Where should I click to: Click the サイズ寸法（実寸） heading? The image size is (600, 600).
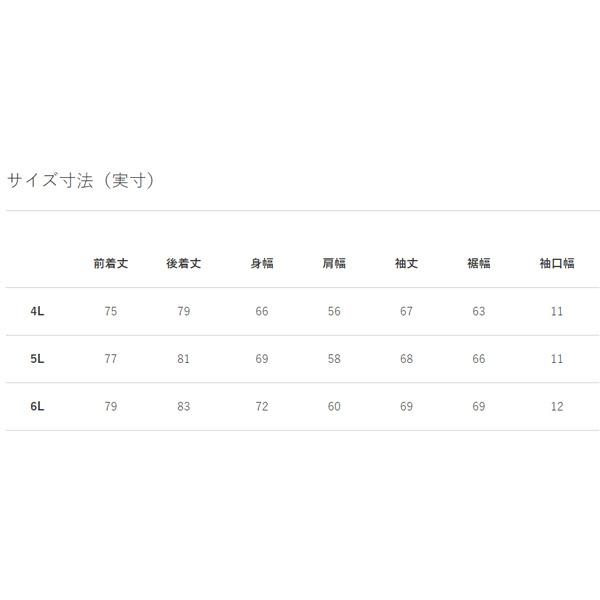coord(80,181)
